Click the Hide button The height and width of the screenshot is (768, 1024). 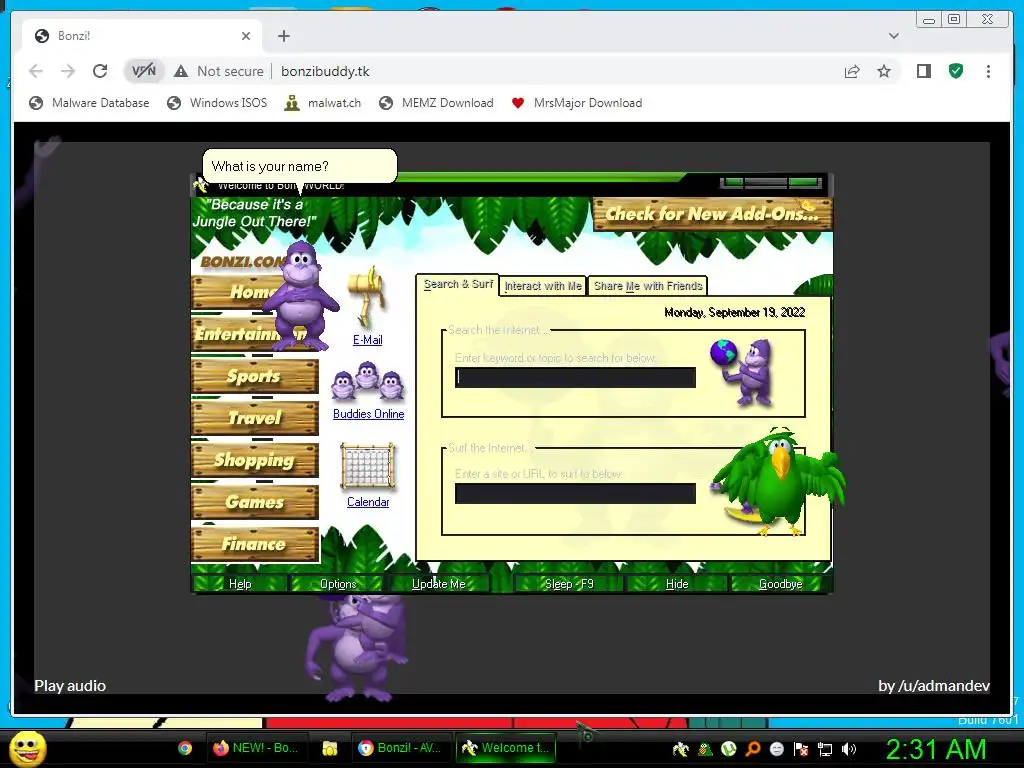(677, 584)
